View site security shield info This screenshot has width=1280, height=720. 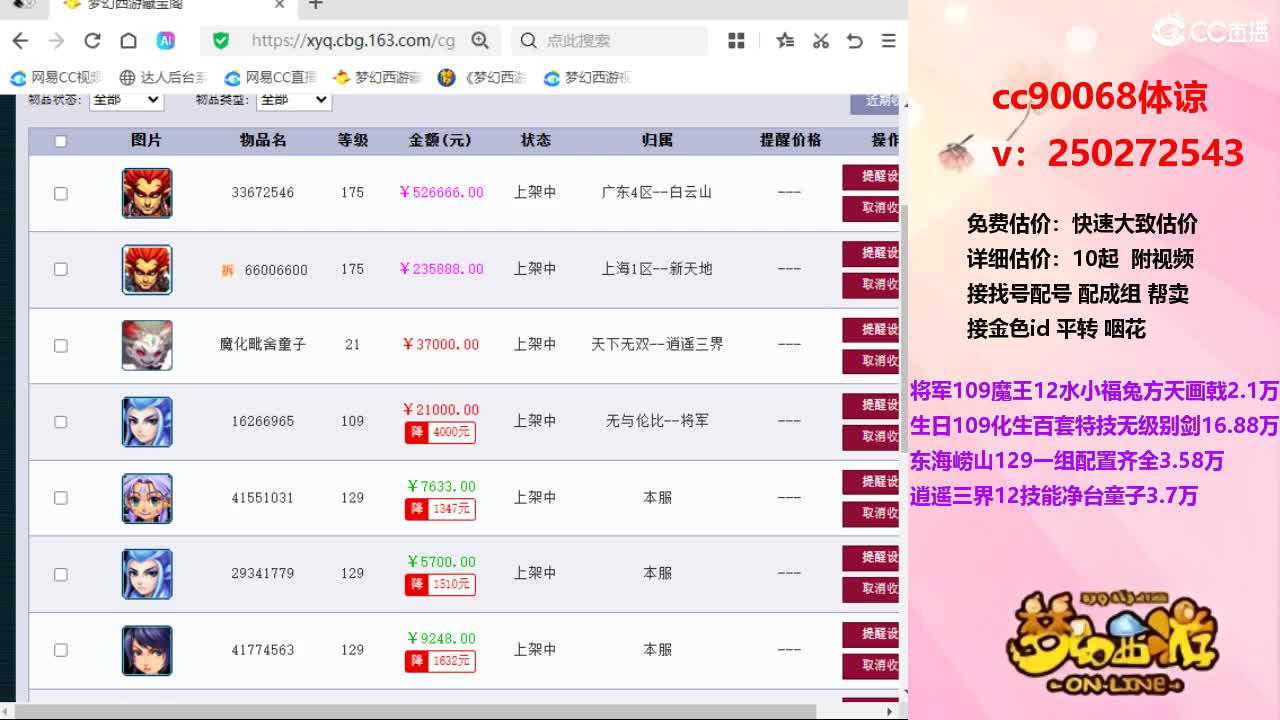221,41
